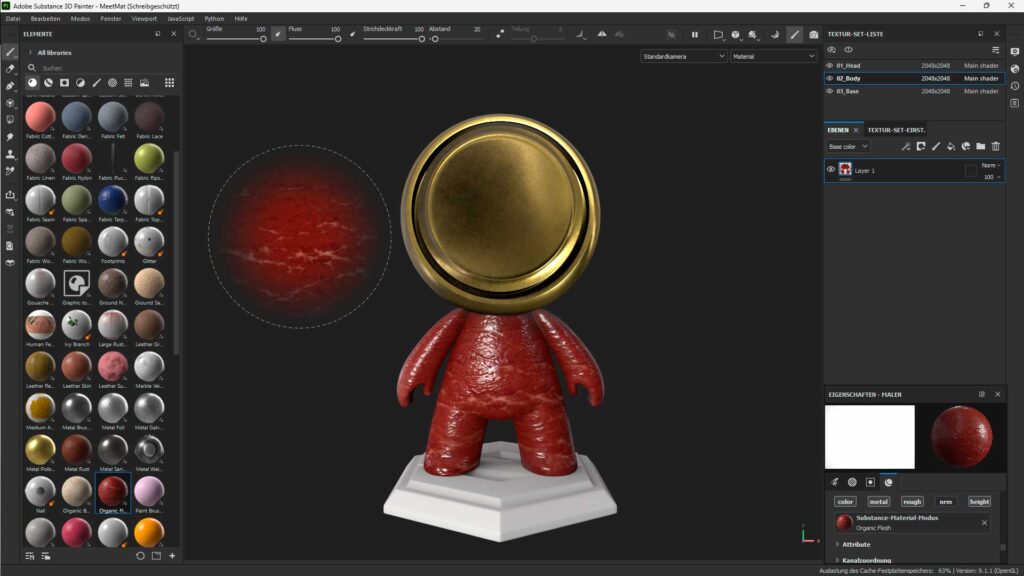Click the Layer 1 thumbnail
Image resolution: width=1024 pixels, height=576 pixels.
[845, 170]
